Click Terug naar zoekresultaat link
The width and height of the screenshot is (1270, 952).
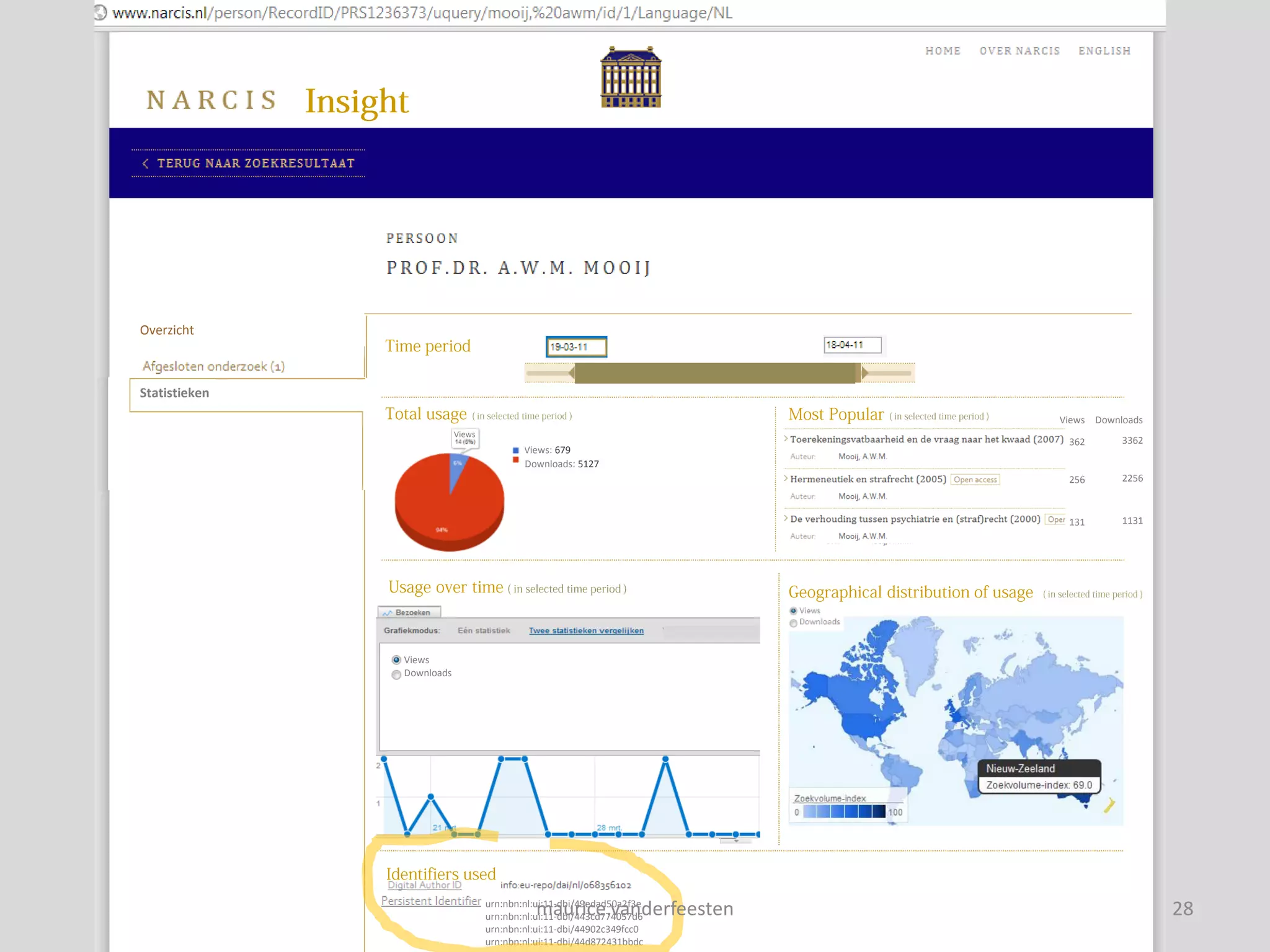pos(255,164)
